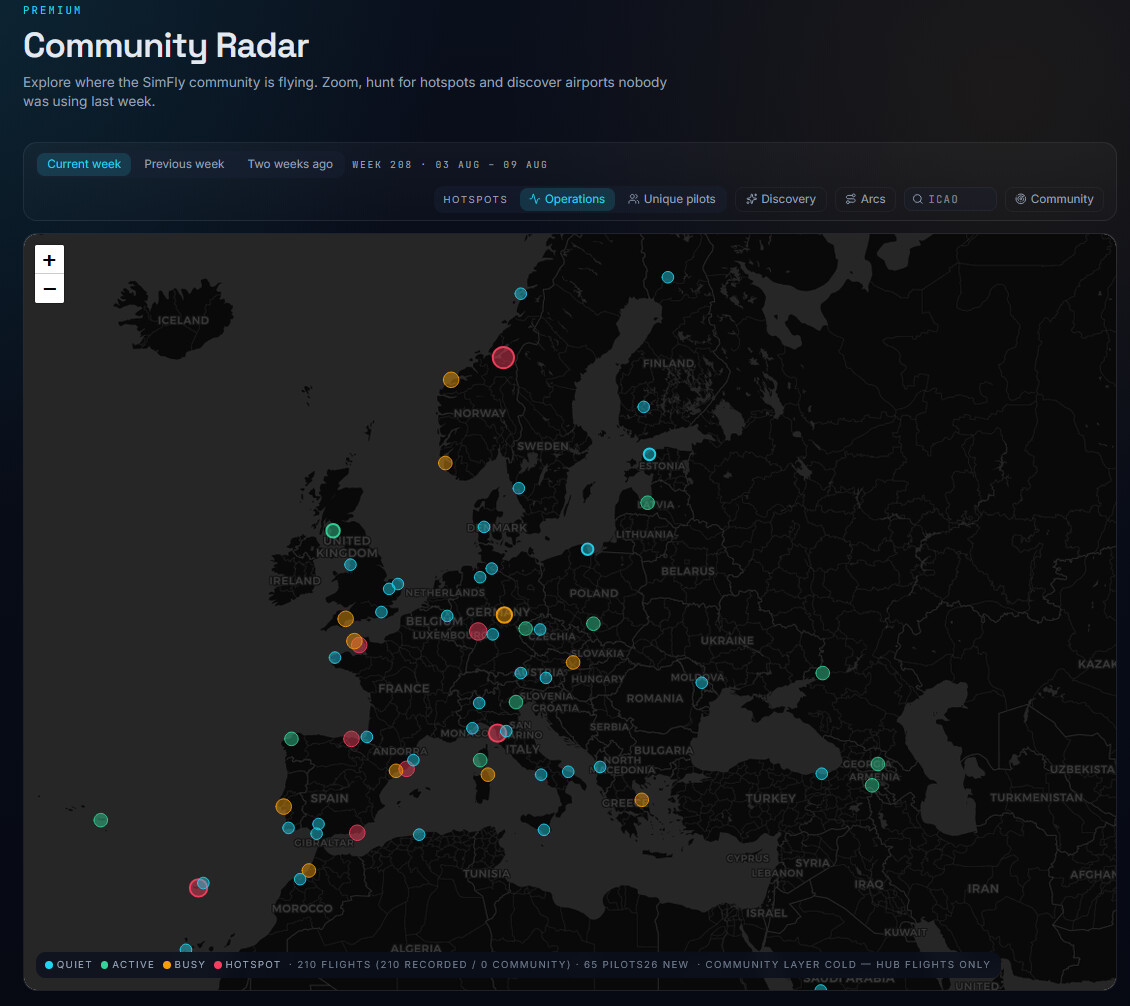Viewport: 1130px width, 1006px height.
Task: Select the Operations hotspot mode
Action: (567, 199)
